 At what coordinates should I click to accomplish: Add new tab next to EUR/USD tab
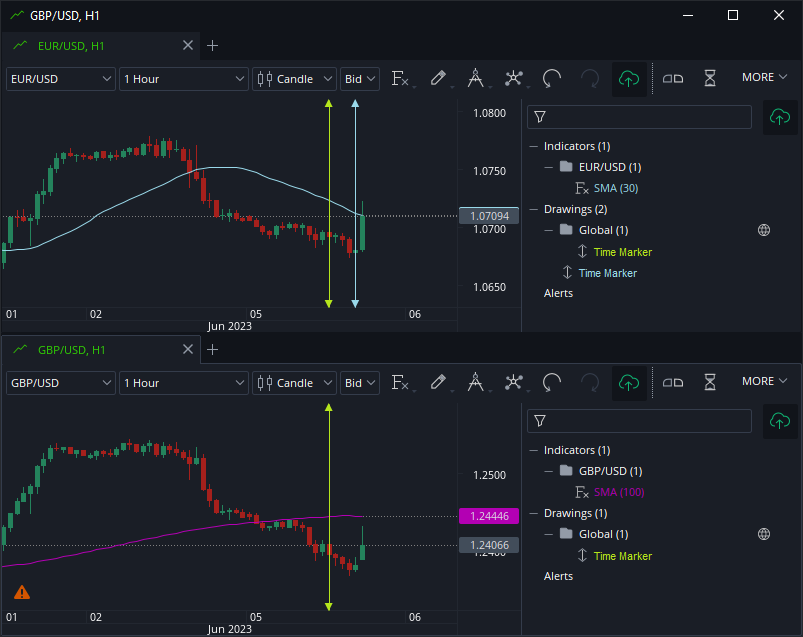tap(213, 46)
